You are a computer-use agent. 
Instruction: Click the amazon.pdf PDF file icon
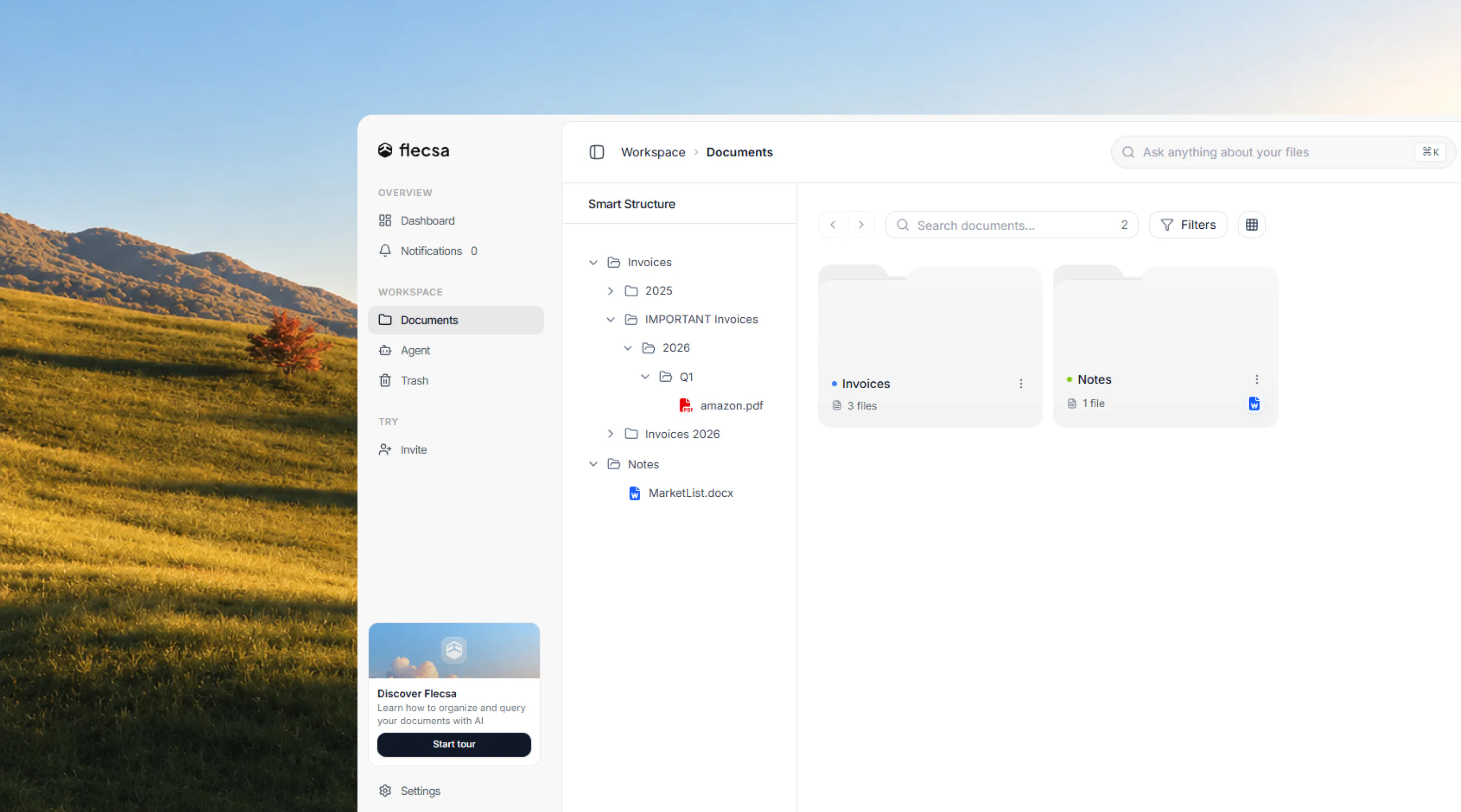point(686,406)
